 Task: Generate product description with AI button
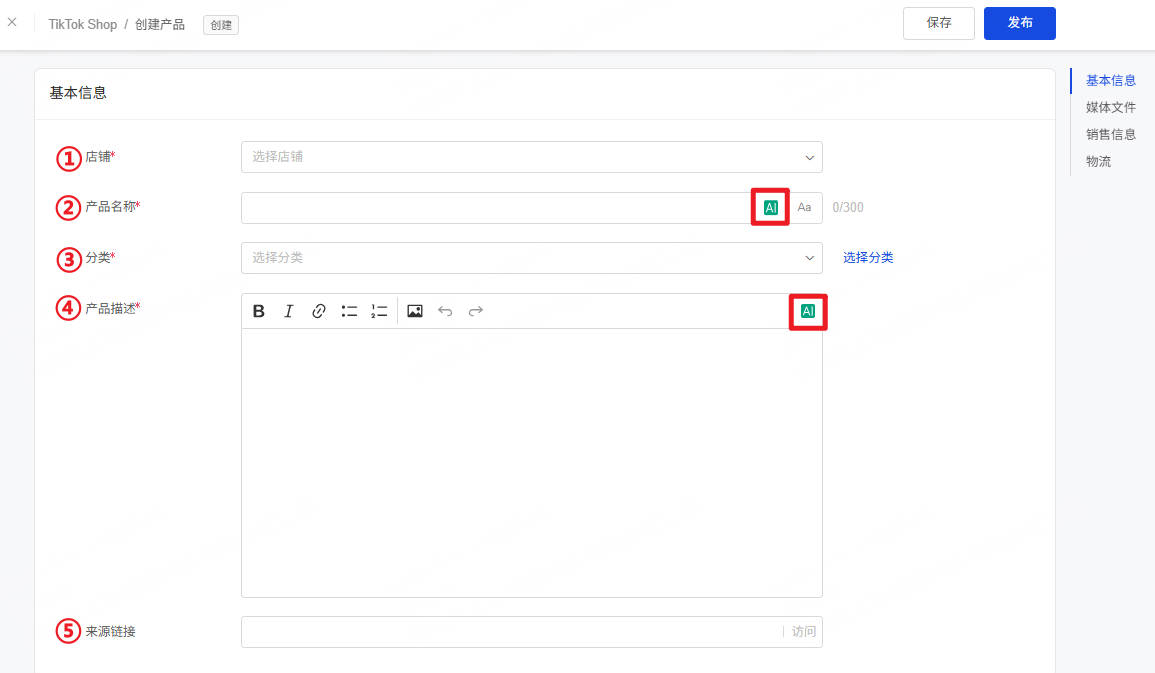[808, 311]
